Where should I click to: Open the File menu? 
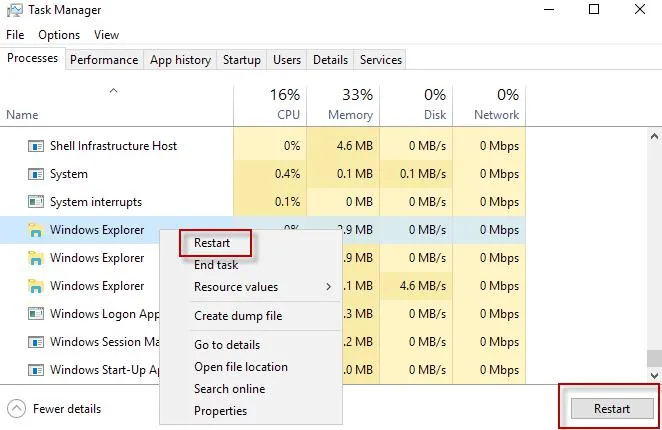coord(15,35)
